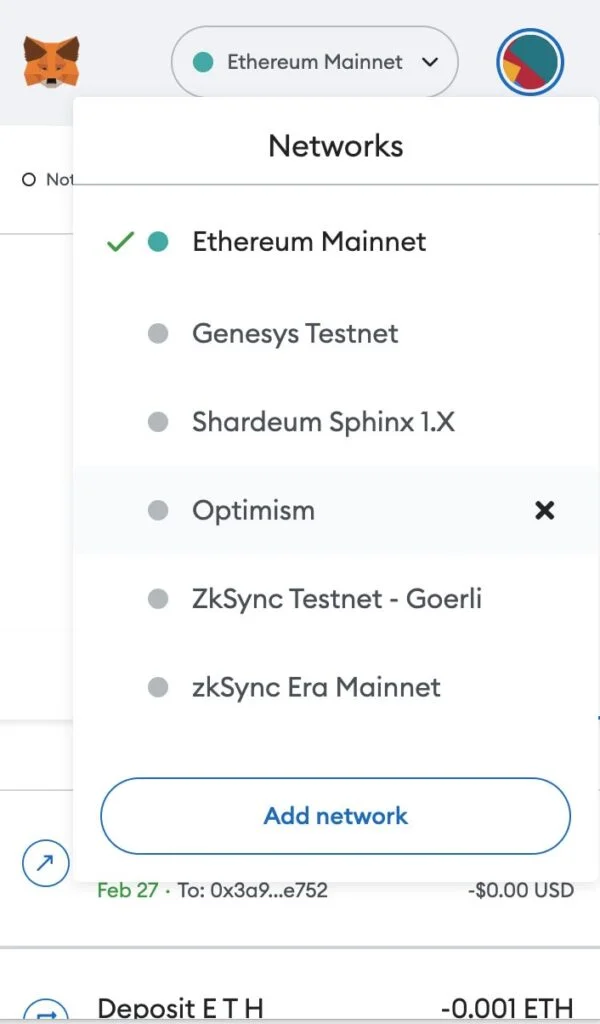Viewport: 600px width, 1024px height.
Task: Select zkSync Era Mainnet from the list
Action: tap(314, 687)
